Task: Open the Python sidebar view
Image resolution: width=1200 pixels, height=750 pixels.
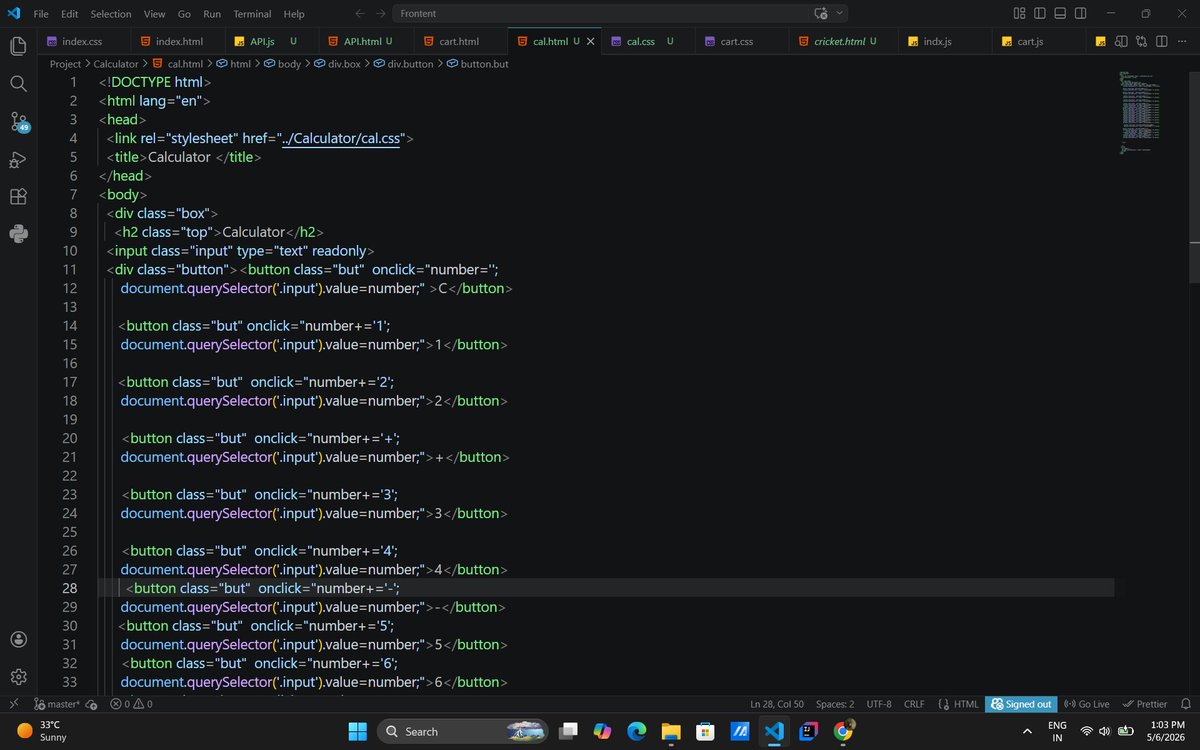Action: coord(18,234)
